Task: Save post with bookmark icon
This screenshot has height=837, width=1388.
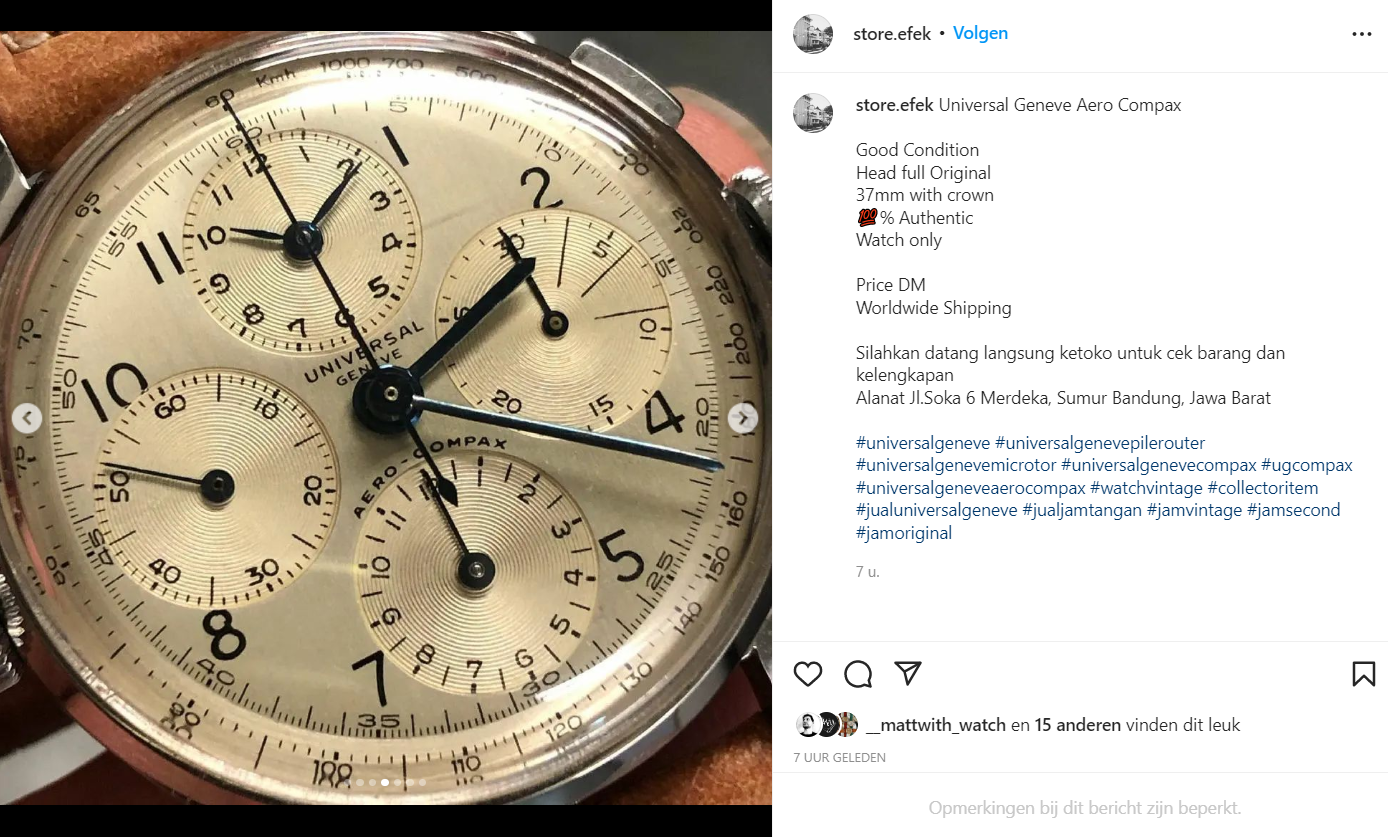Action: click(1363, 674)
